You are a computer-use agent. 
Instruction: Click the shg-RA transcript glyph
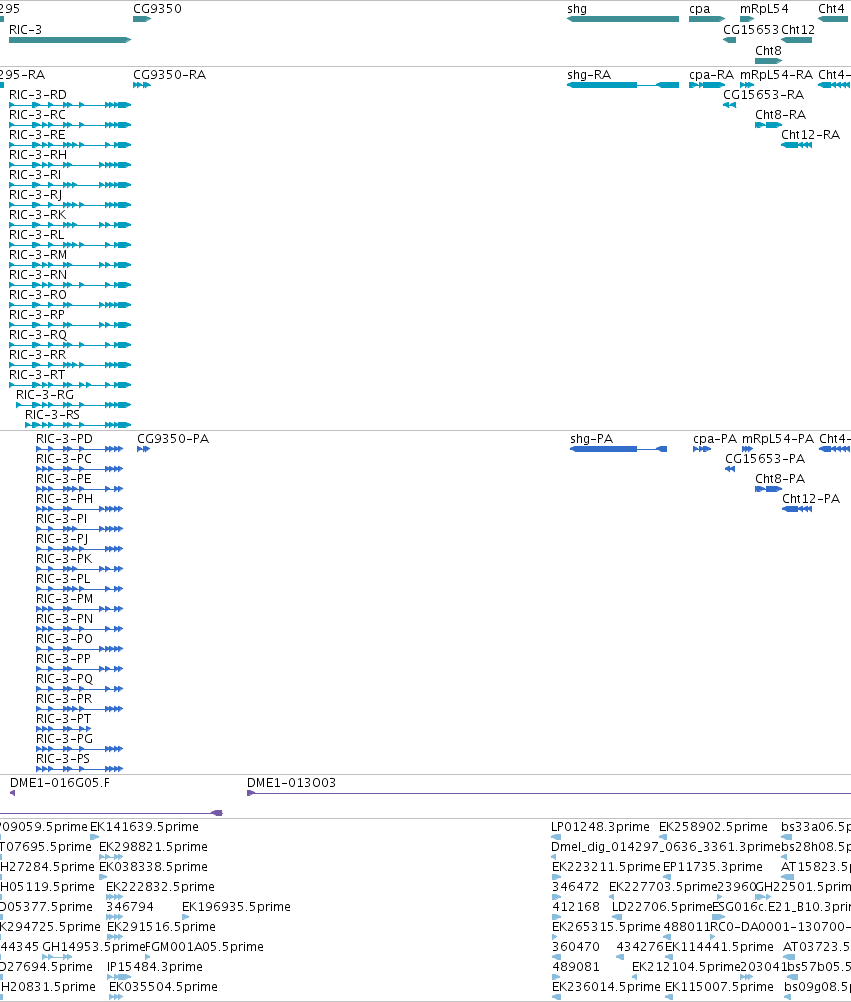click(623, 85)
